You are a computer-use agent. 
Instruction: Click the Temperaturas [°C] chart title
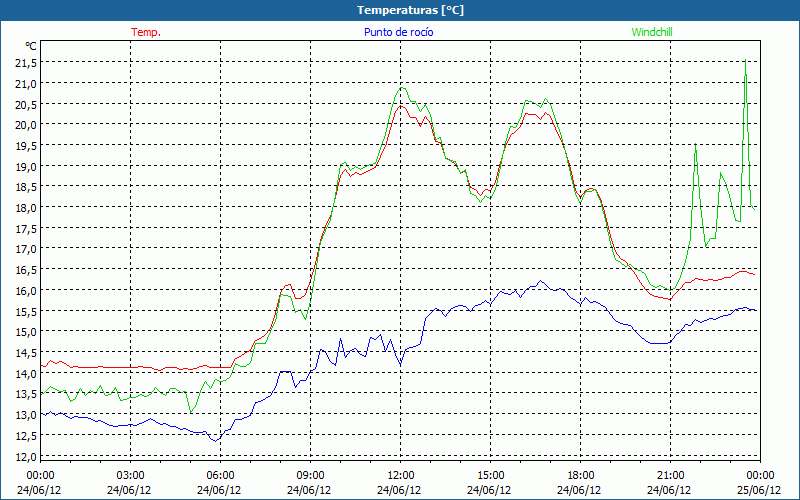(x=410, y=10)
